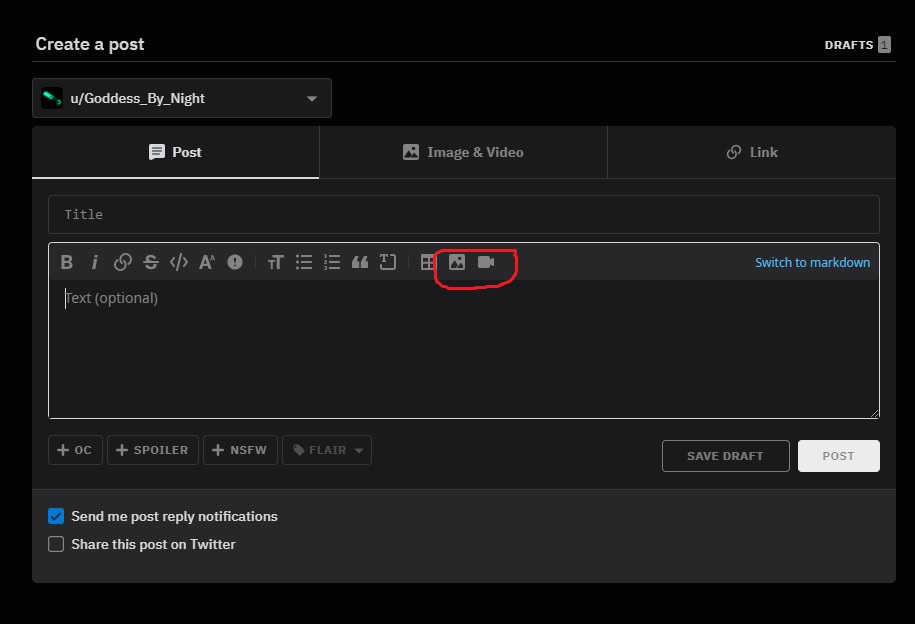915x624 pixels.
Task: Apply heading text style
Action: (x=275, y=262)
